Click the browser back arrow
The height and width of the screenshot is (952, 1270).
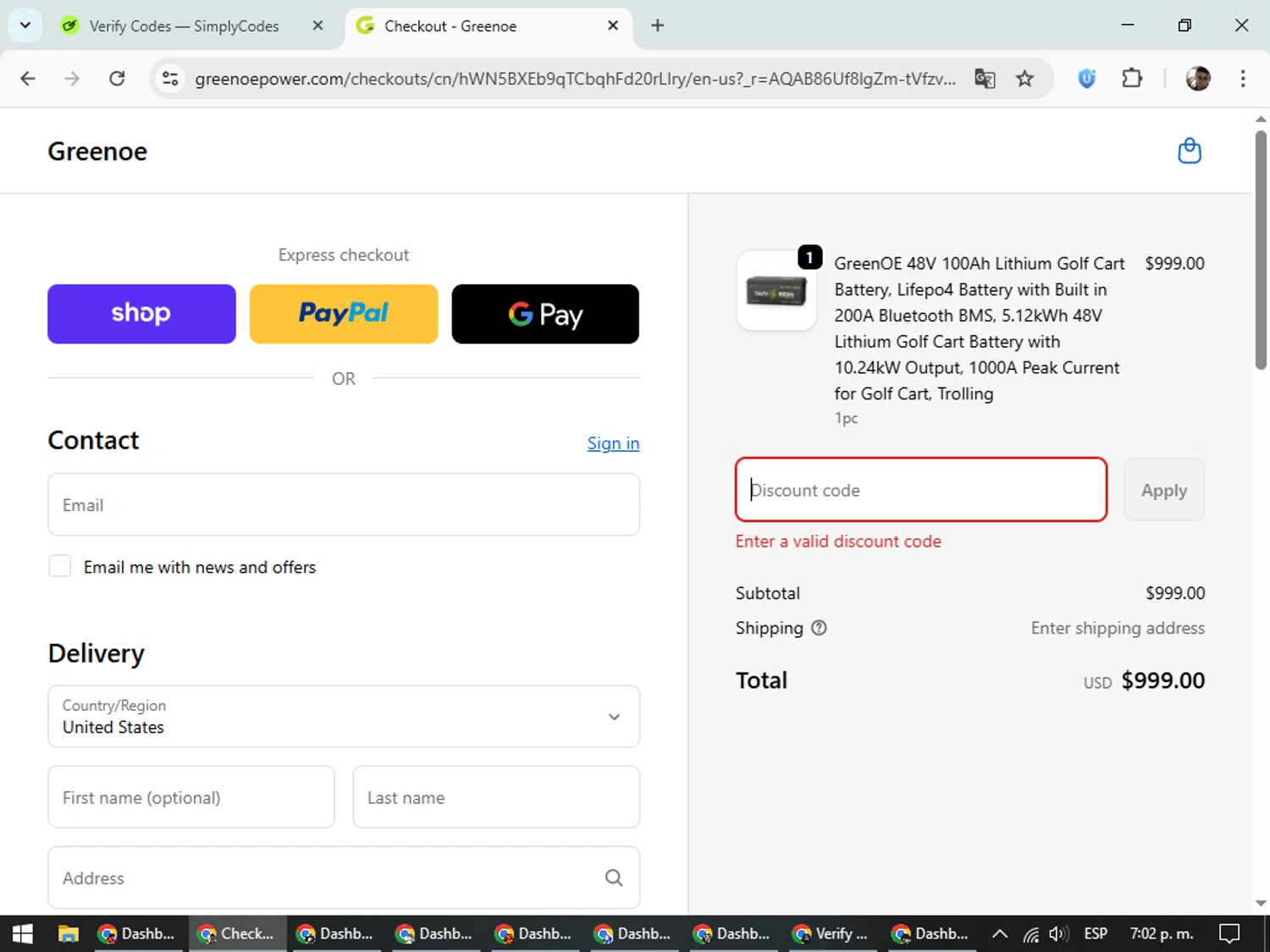coord(28,79)
